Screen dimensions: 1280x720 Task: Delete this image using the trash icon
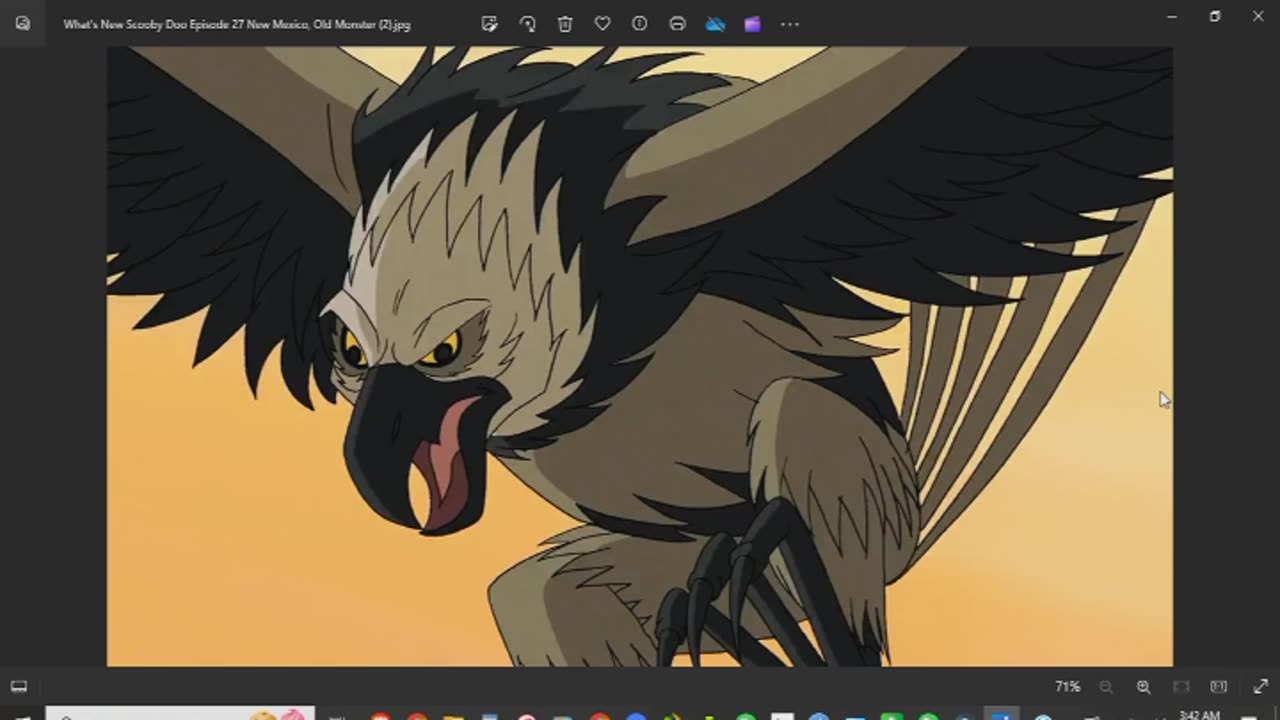coord(565,24)
